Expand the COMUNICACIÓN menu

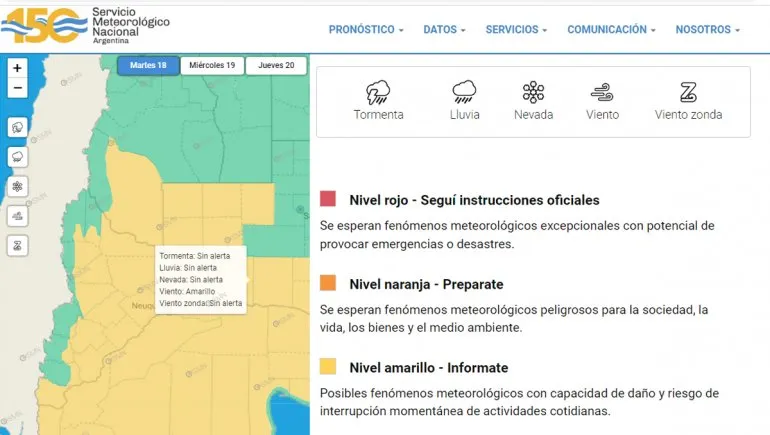pyautogui.click(x=611, y=30)
